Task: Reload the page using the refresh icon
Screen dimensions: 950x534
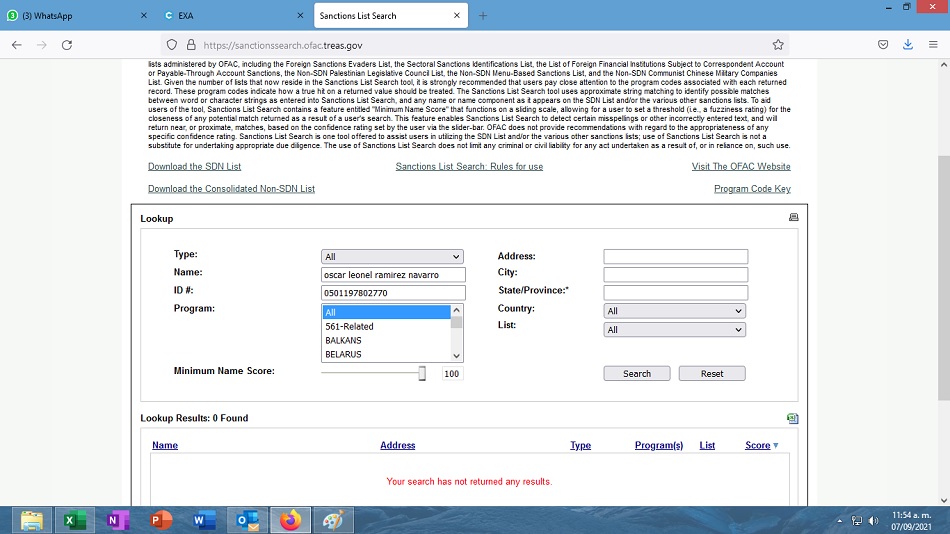Action: coord(67,45)
